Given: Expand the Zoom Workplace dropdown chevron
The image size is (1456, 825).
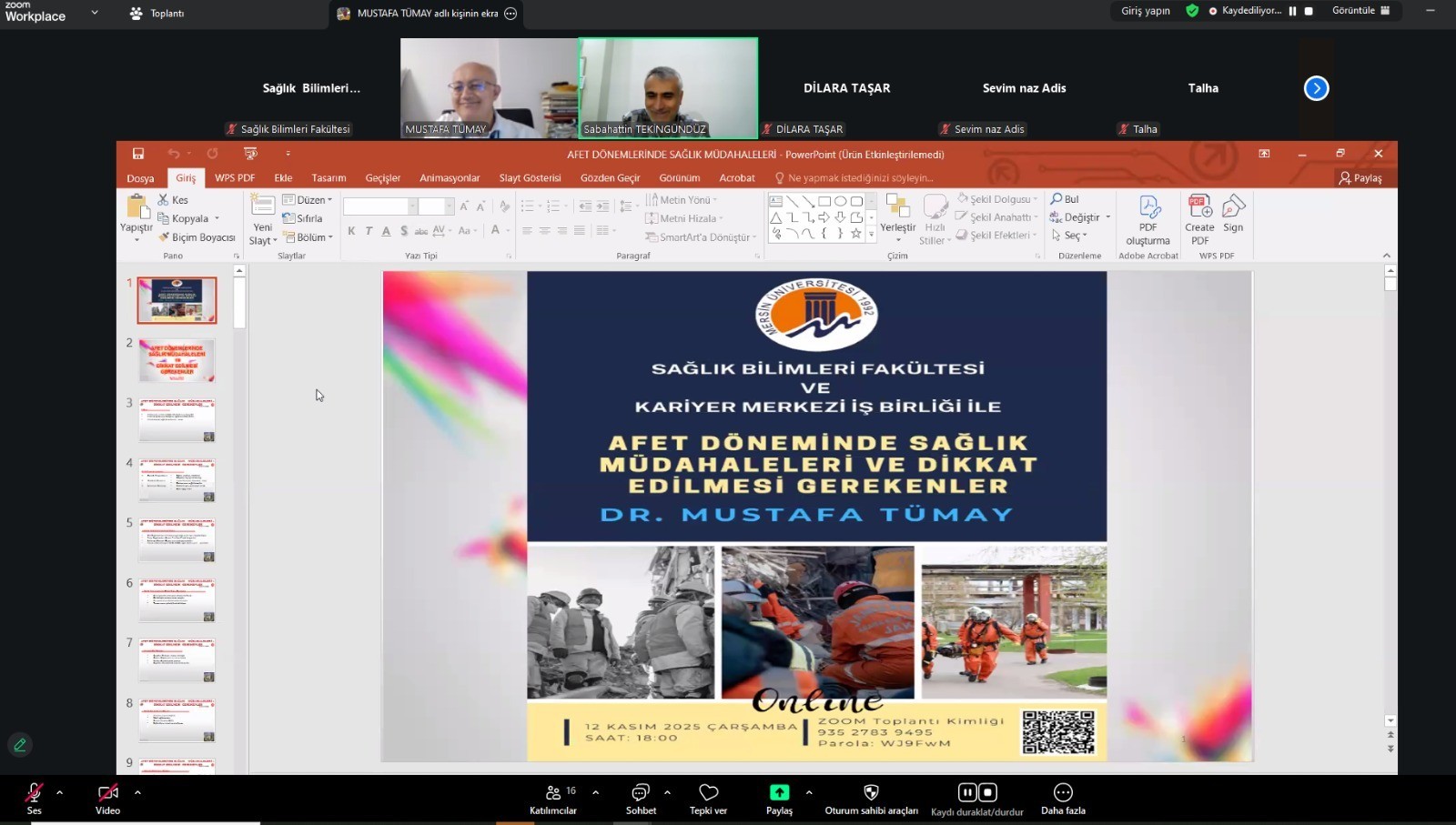Looking at the screenshot, I should coord(95,13).
